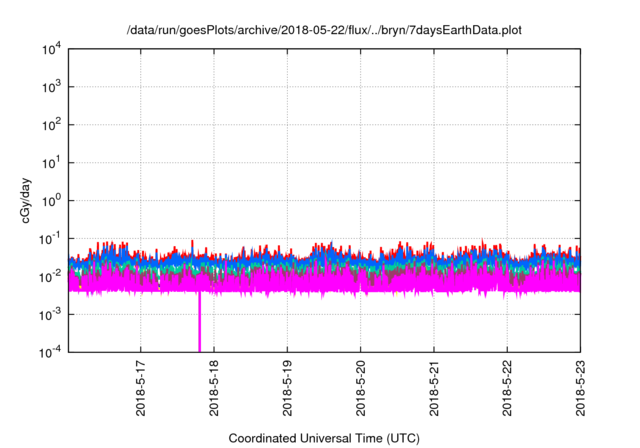Click the 10^4 y-axis tick label

click(51, 49)
